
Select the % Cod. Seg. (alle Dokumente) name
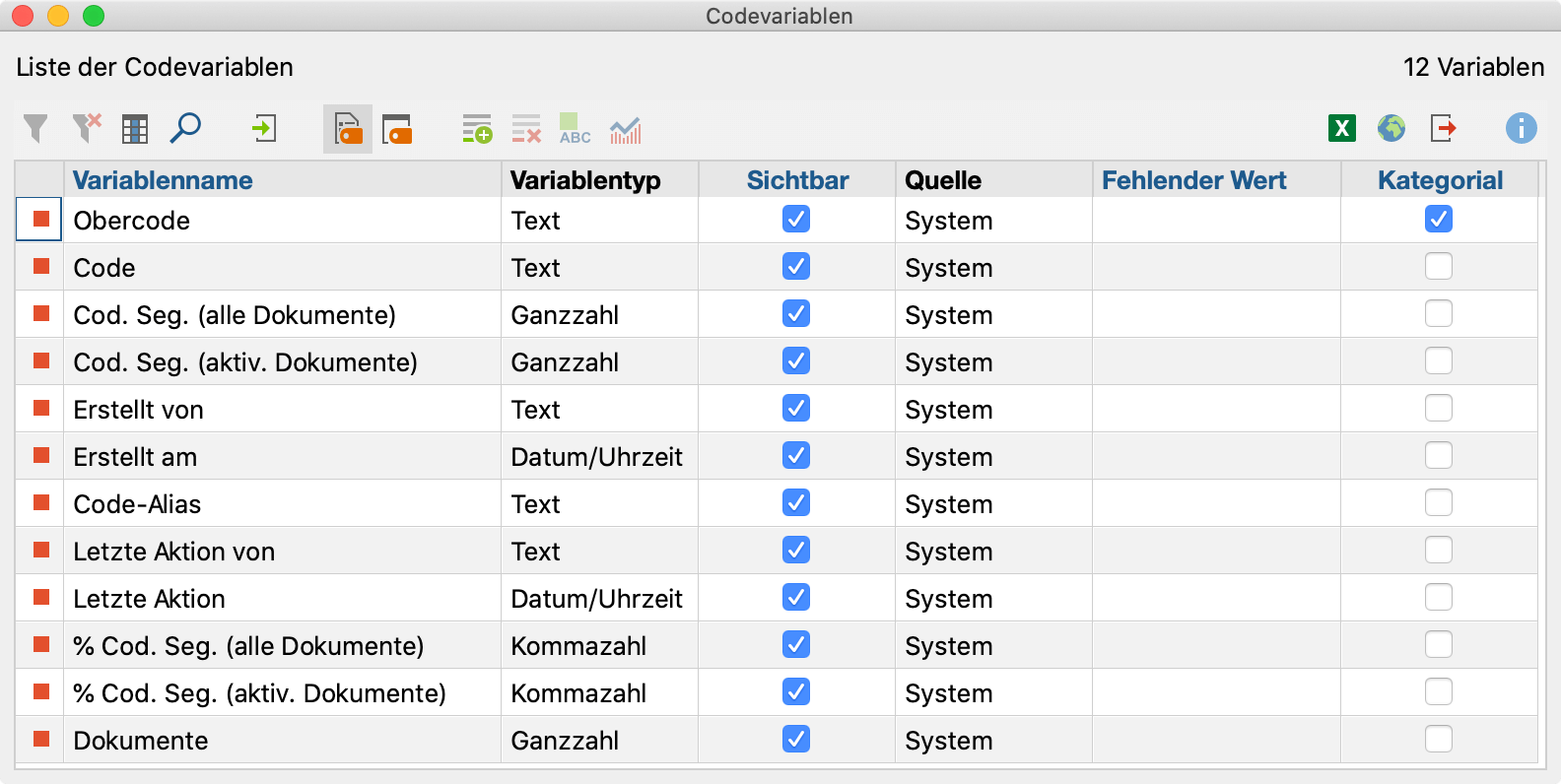click(248, 646)
